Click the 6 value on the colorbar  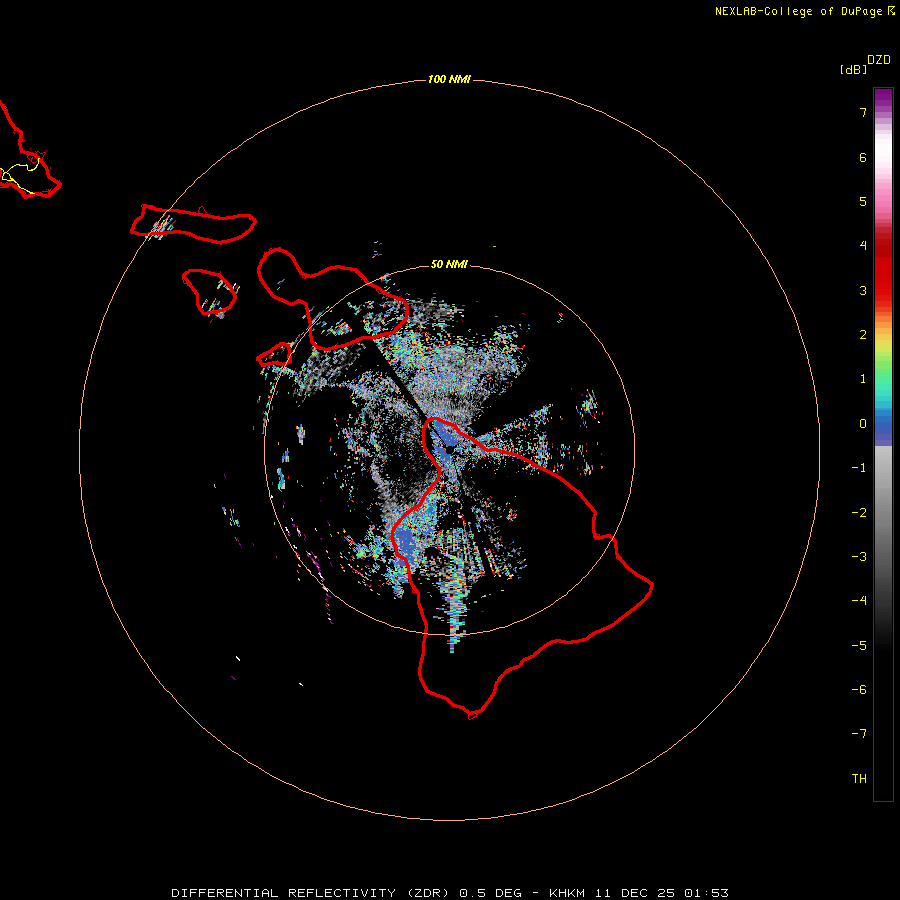click(863, 157)
